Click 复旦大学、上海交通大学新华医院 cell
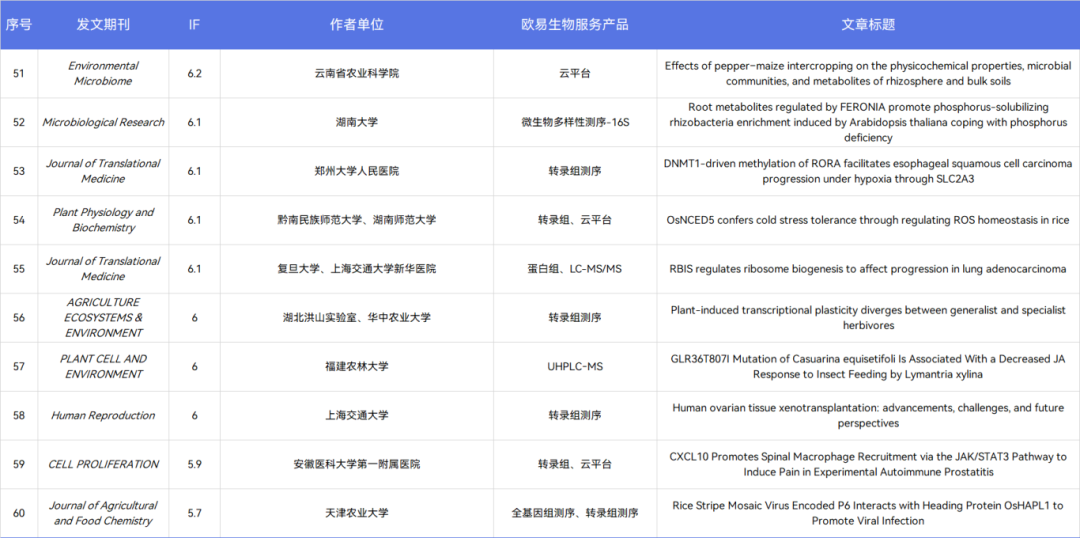The width and height of the screenshot is (1080, 538). tap(357, 269)
